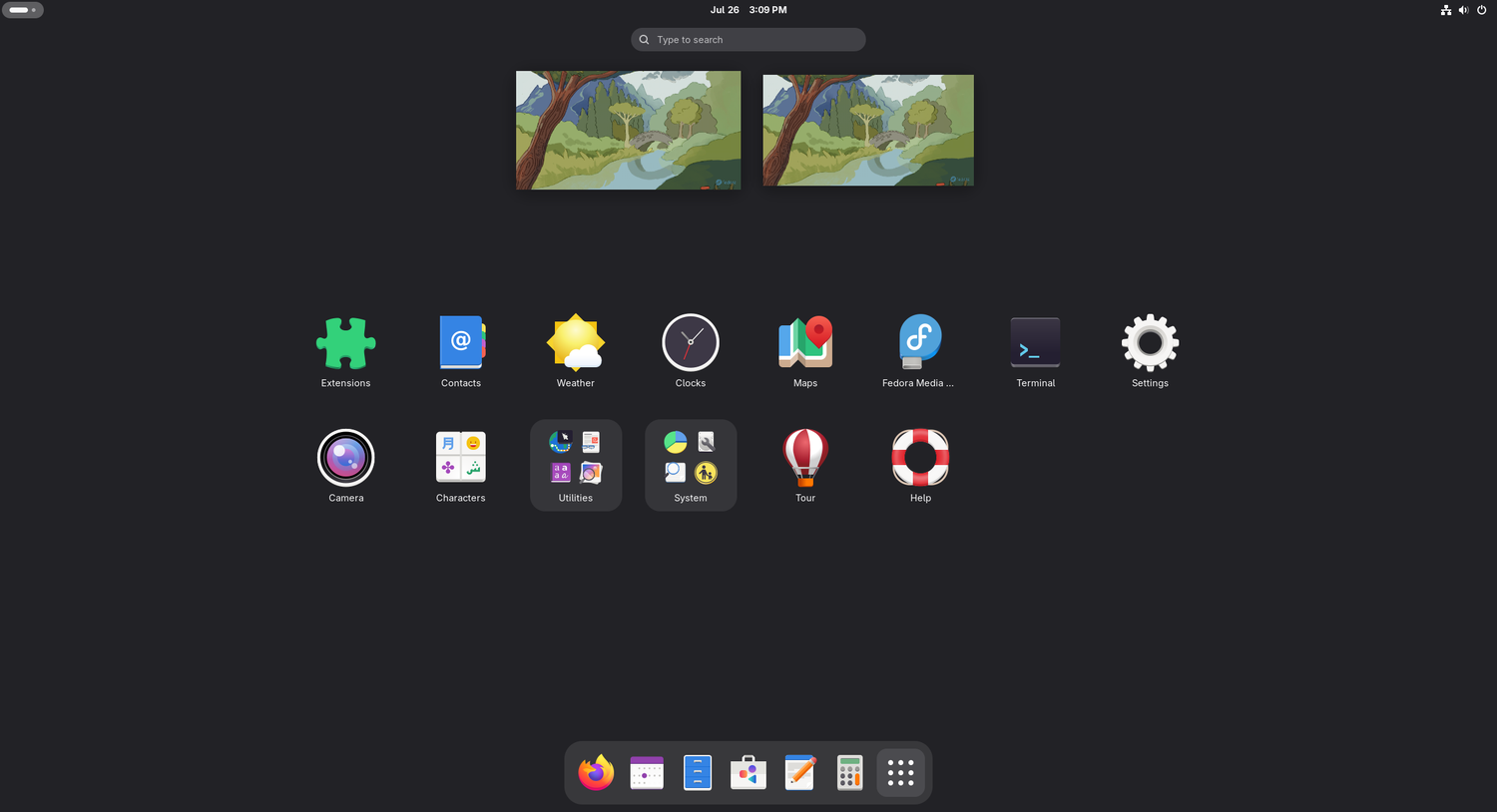Viewport: 1497px width, 812px height.
Task: Open the Weather app
Action: tap(576, 351)
